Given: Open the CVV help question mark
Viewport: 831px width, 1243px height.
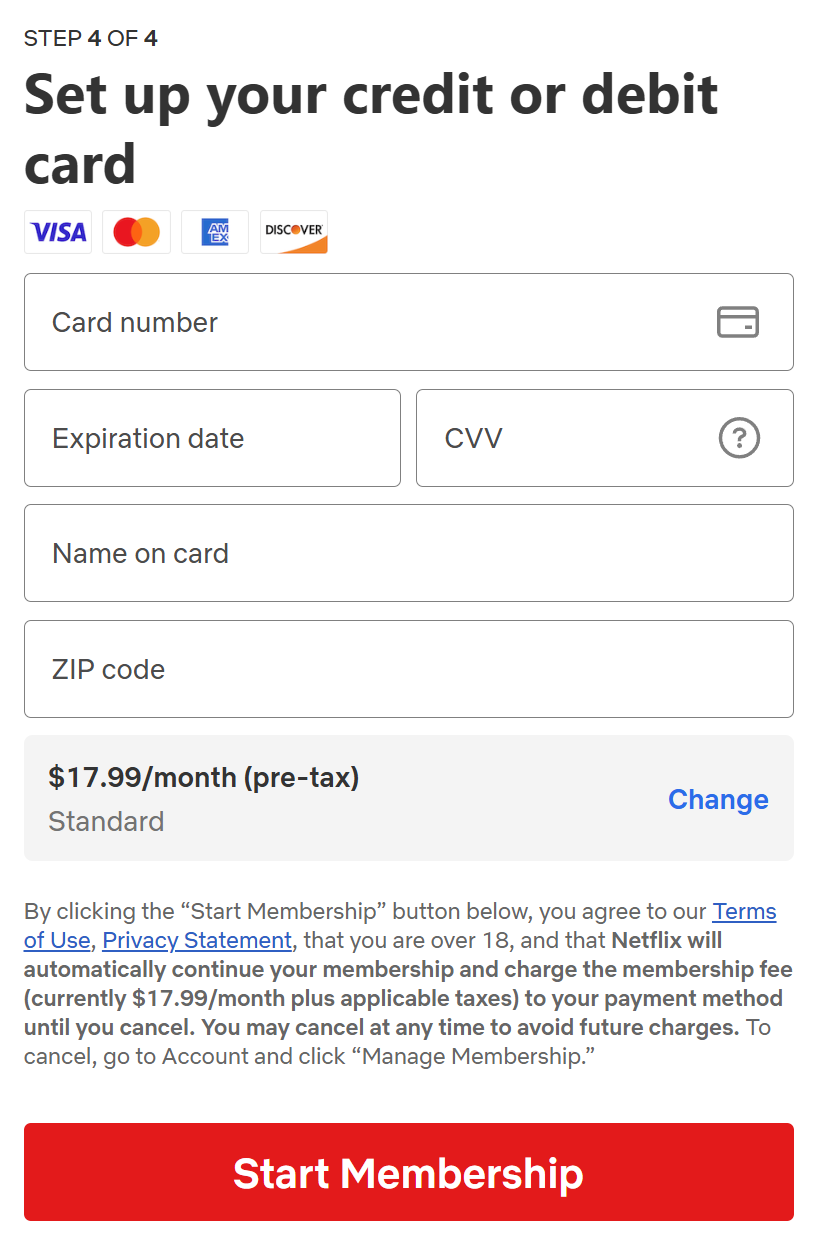Looking at the screenshot, I should (740, 438).
